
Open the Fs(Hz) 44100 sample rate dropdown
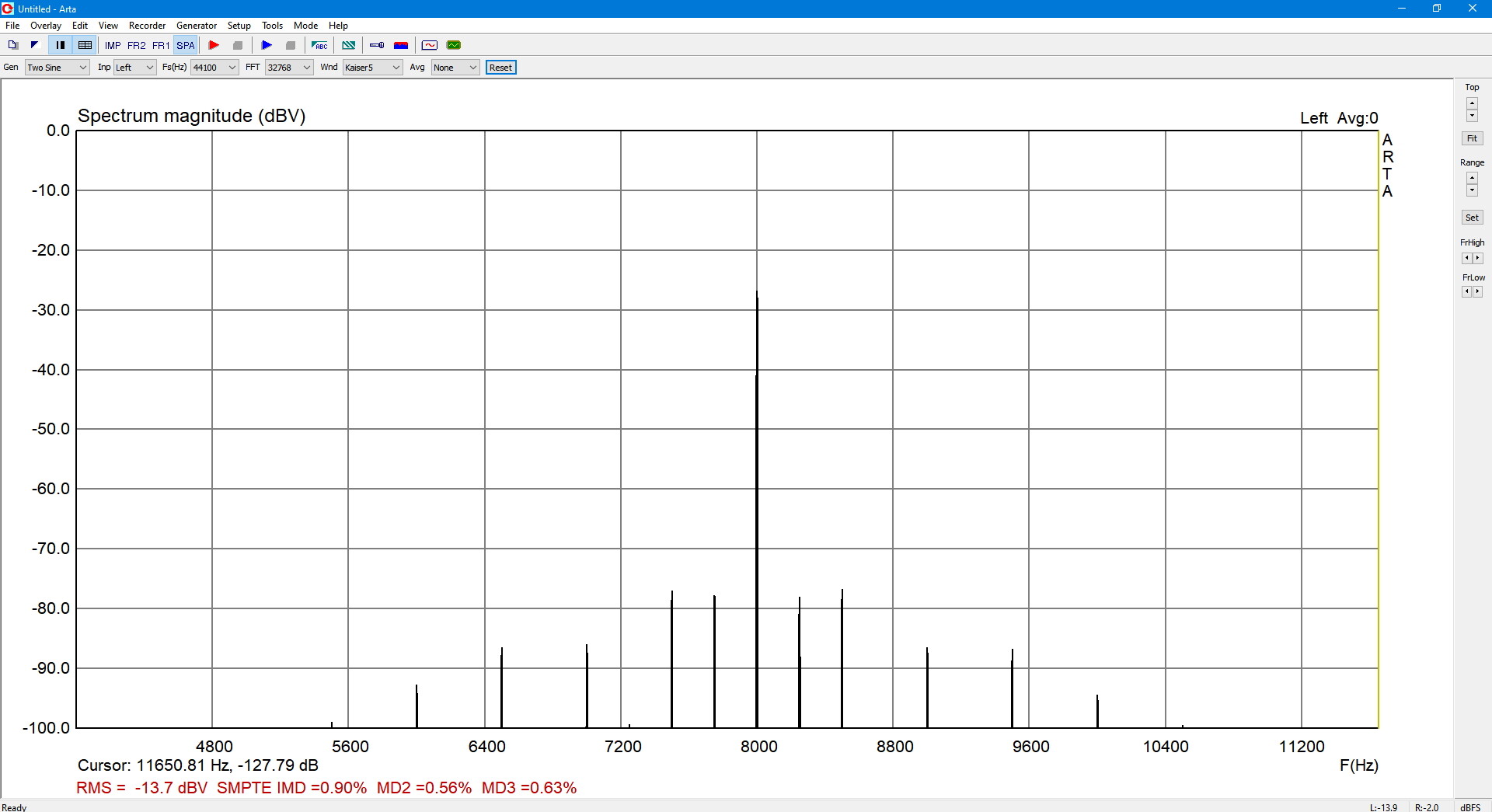pyautogui.click(x=214, y=68)
